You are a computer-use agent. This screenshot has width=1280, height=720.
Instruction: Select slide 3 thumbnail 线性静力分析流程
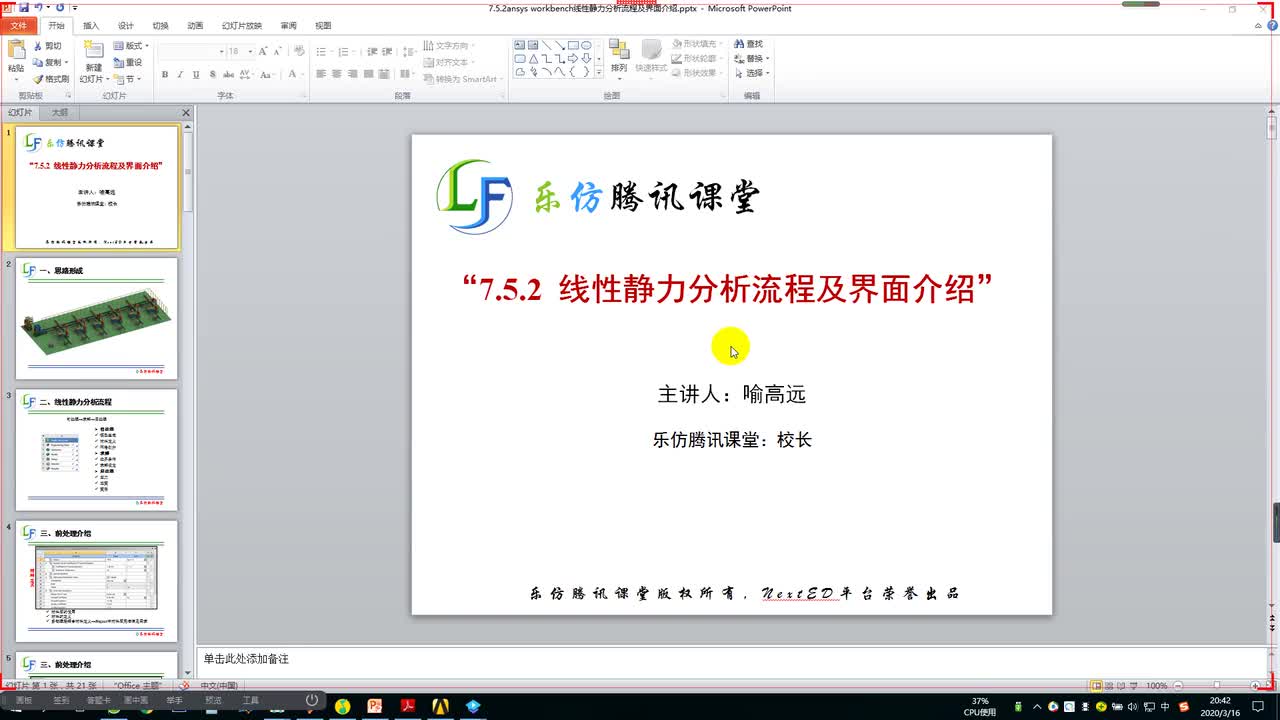[x=97, y=450]
